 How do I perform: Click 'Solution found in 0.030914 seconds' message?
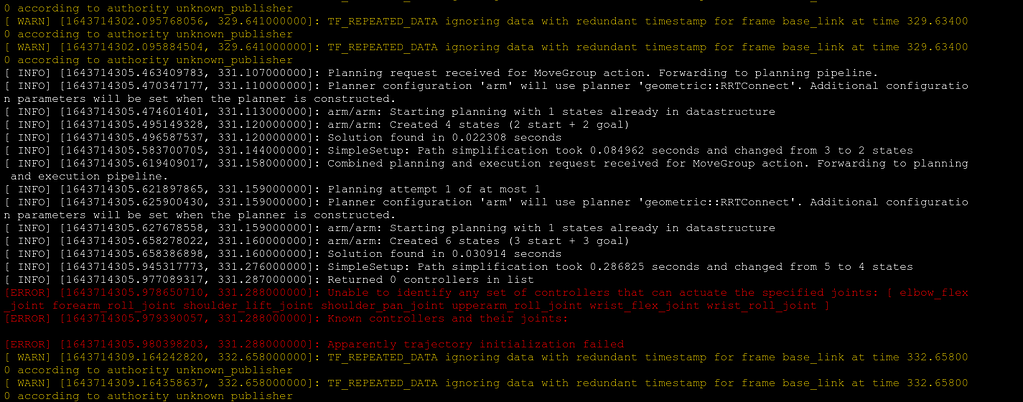point(283,254)
